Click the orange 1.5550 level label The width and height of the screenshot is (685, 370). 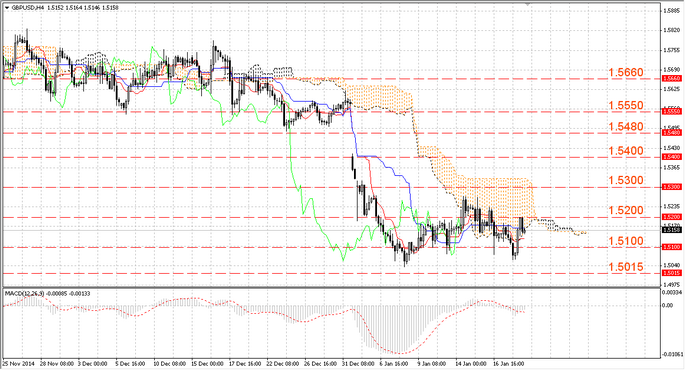tap(626, 105)
